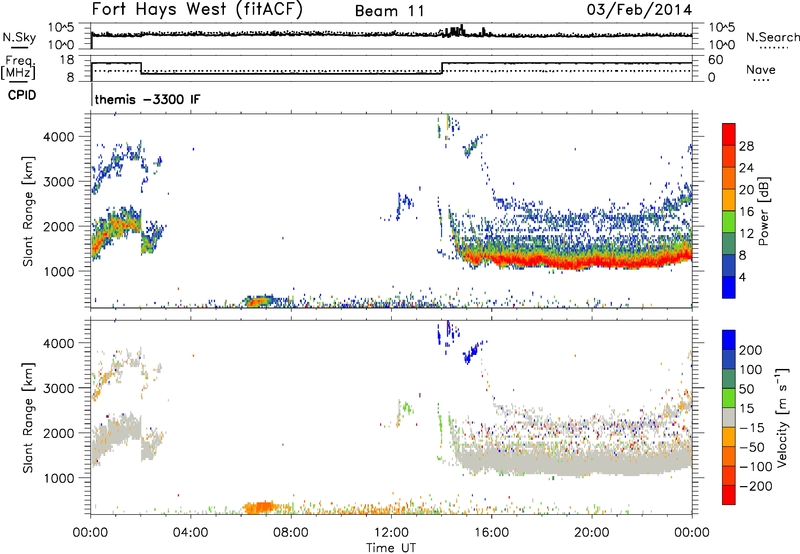Click the 'Beam 11' label
Viewport: 800px width, 554px height.
click(390, 11)
